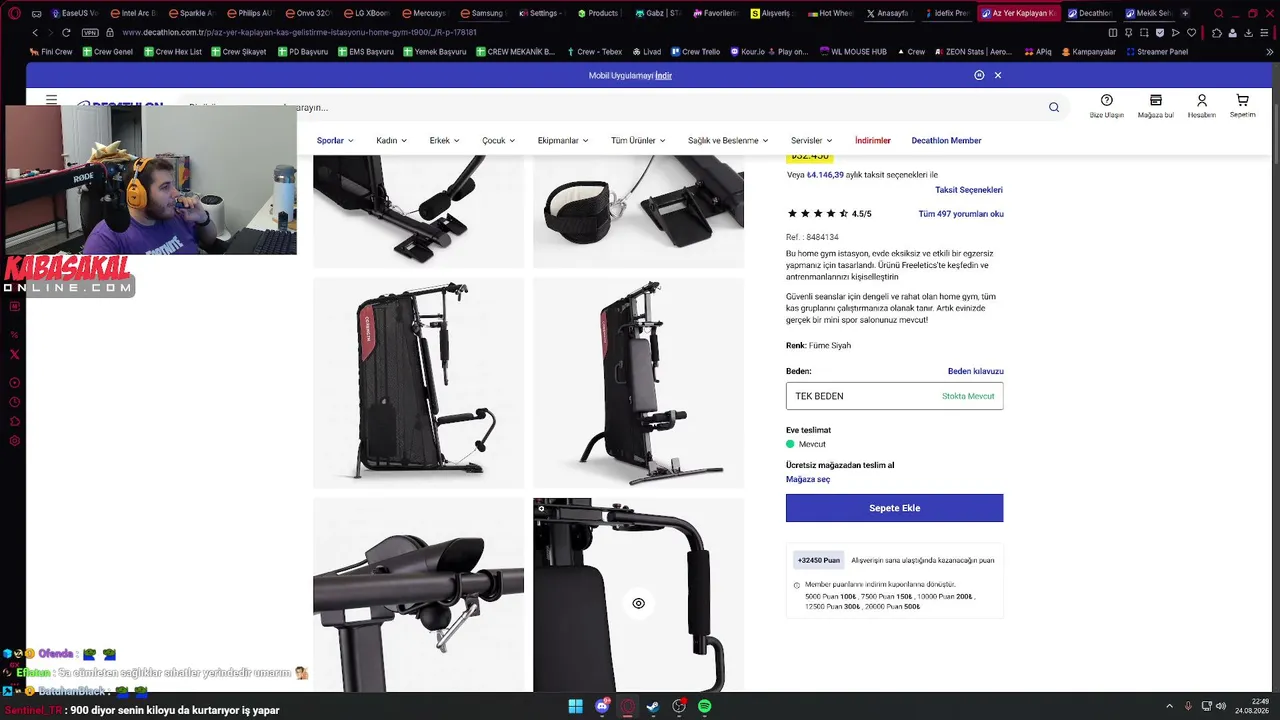Read all 497 reviews link
This screenshot has width=1280, height=720.
pyautogui.click(x=961, y=214)
